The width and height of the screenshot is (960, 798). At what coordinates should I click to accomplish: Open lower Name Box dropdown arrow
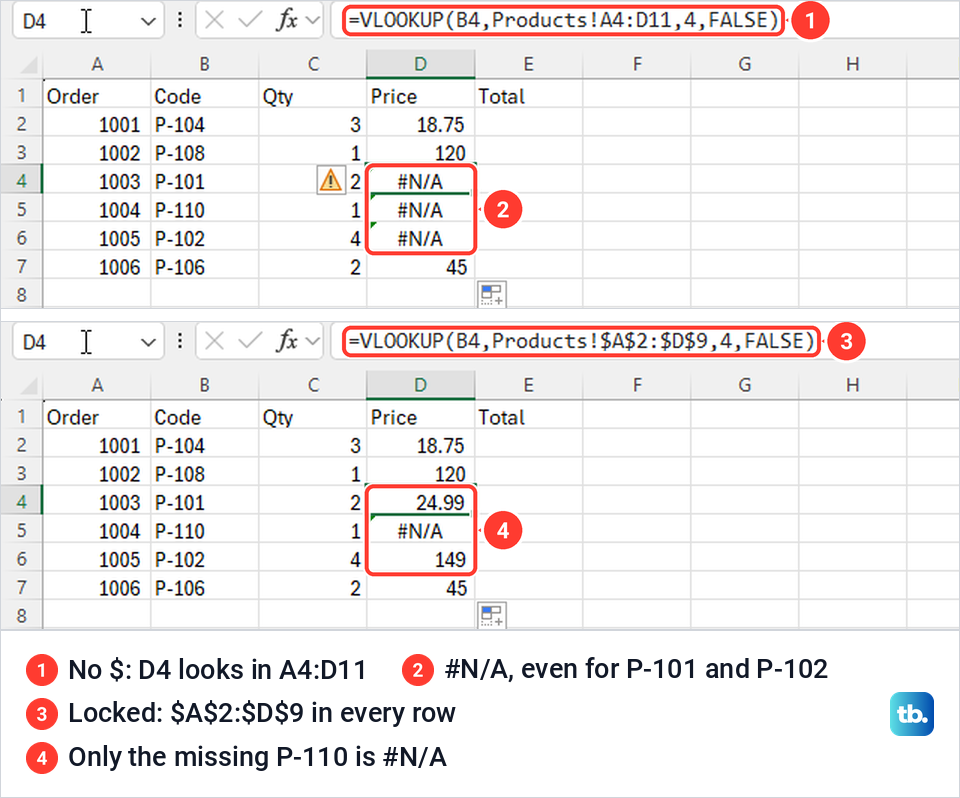(148, 343)
